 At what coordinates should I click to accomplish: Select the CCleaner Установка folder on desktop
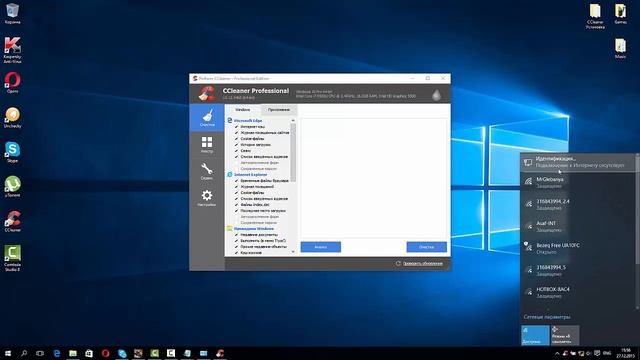click(x=595, y=16)
